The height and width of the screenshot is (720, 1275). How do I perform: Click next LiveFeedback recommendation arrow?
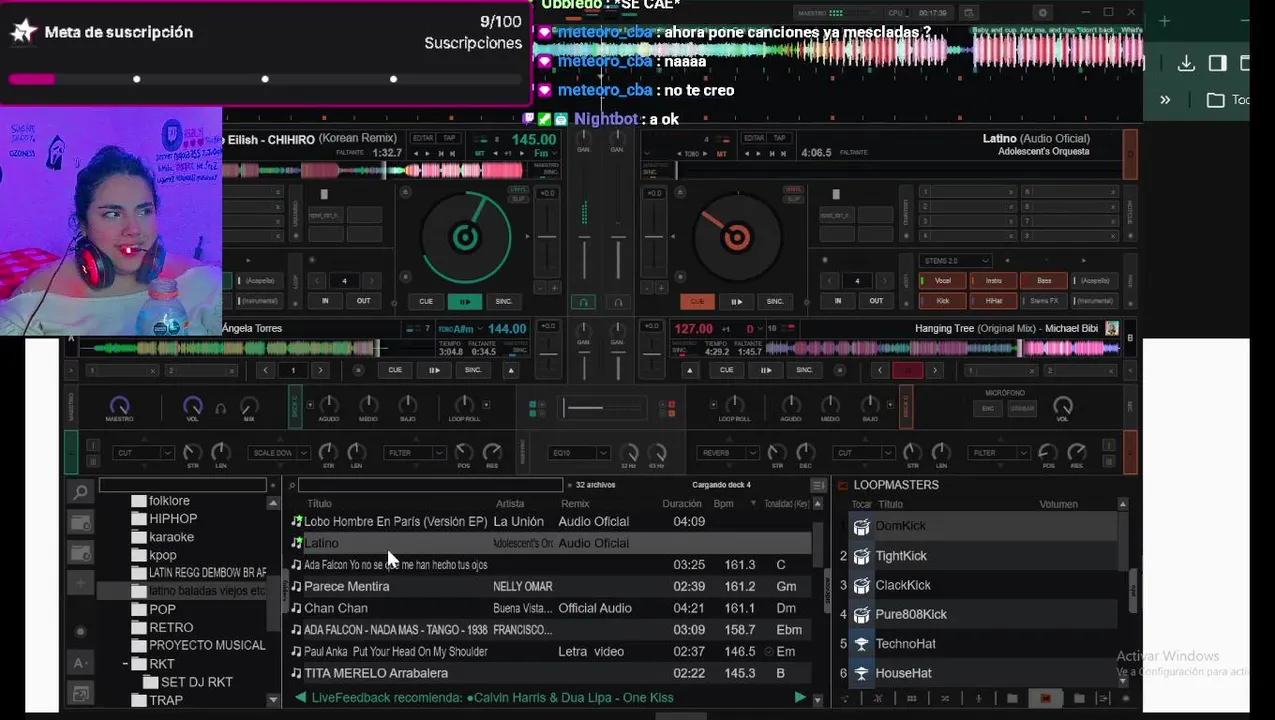tap(799, 698)
